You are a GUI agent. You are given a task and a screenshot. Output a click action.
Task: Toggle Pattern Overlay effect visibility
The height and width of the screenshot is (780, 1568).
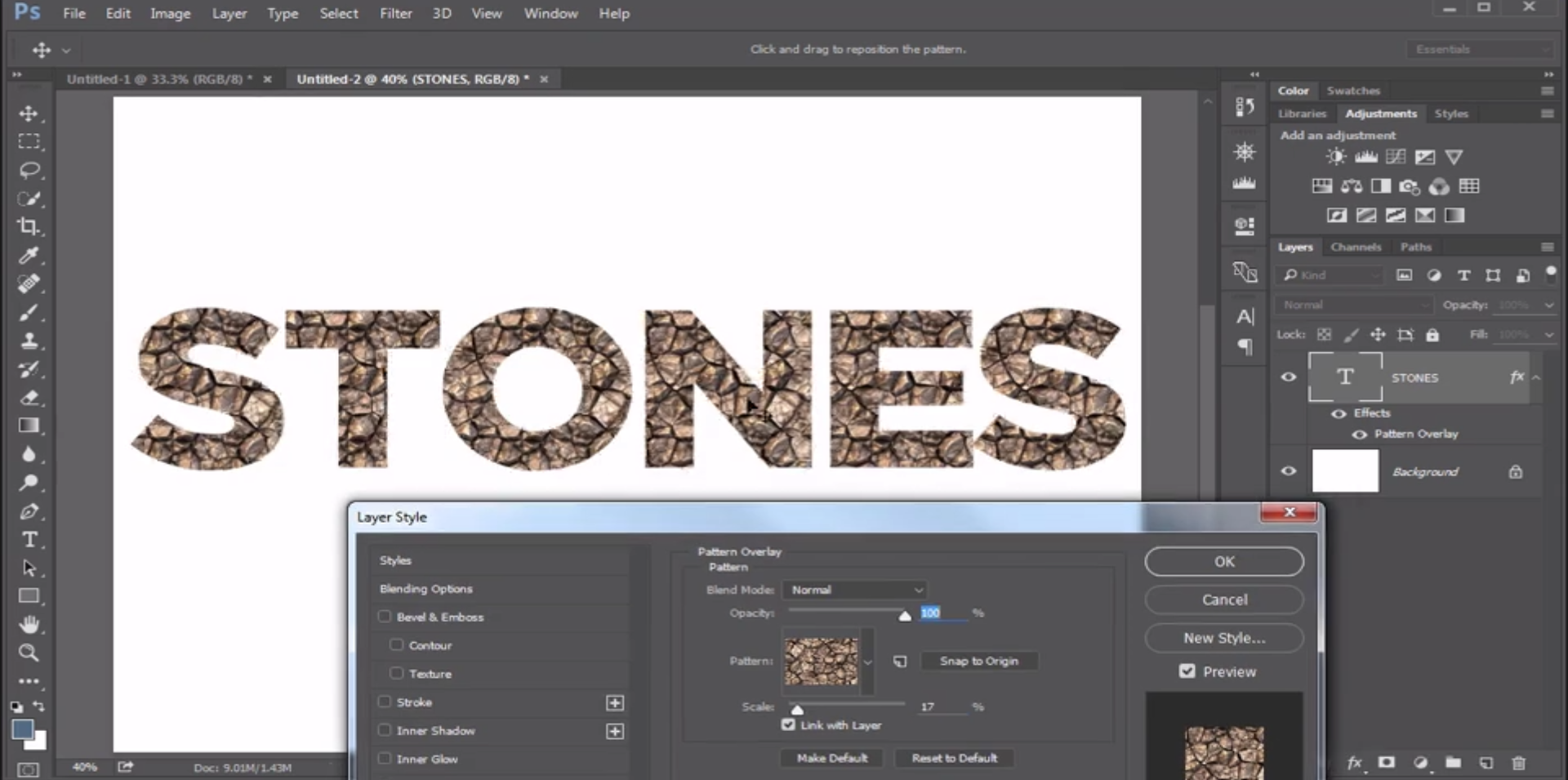(x=1359, y=434)
